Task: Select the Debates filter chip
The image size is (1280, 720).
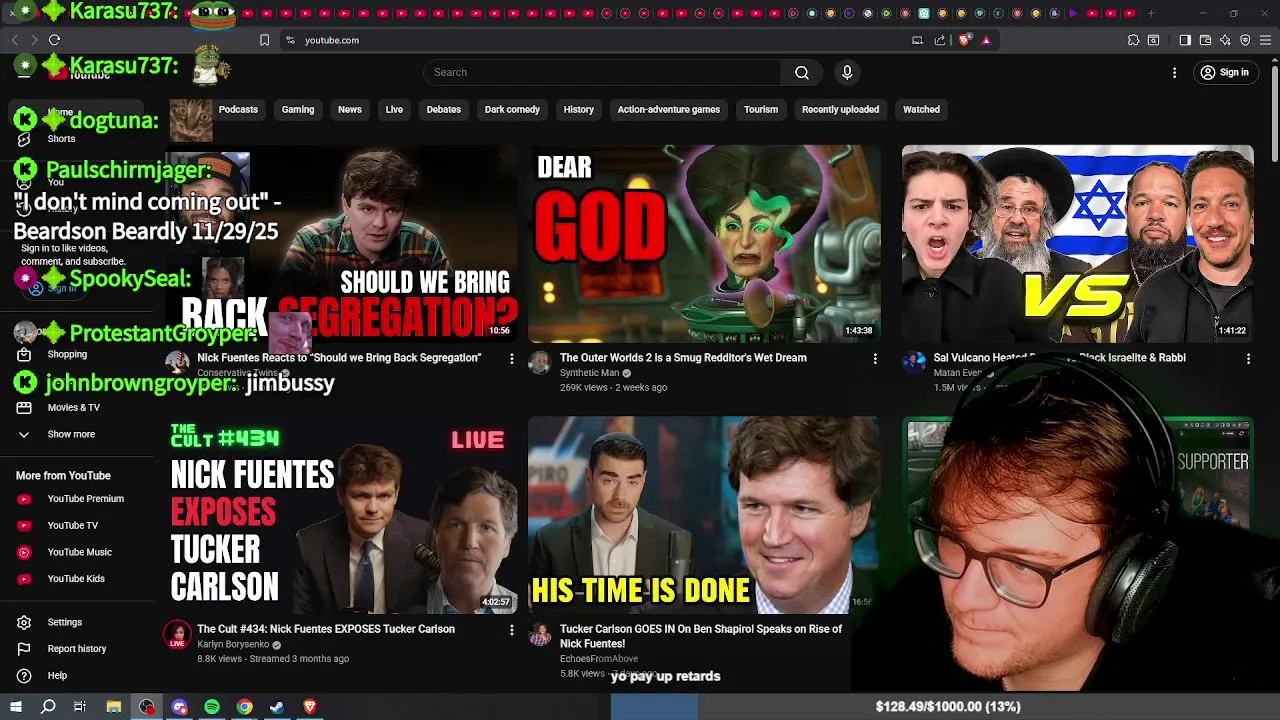Action: (444, 109)
